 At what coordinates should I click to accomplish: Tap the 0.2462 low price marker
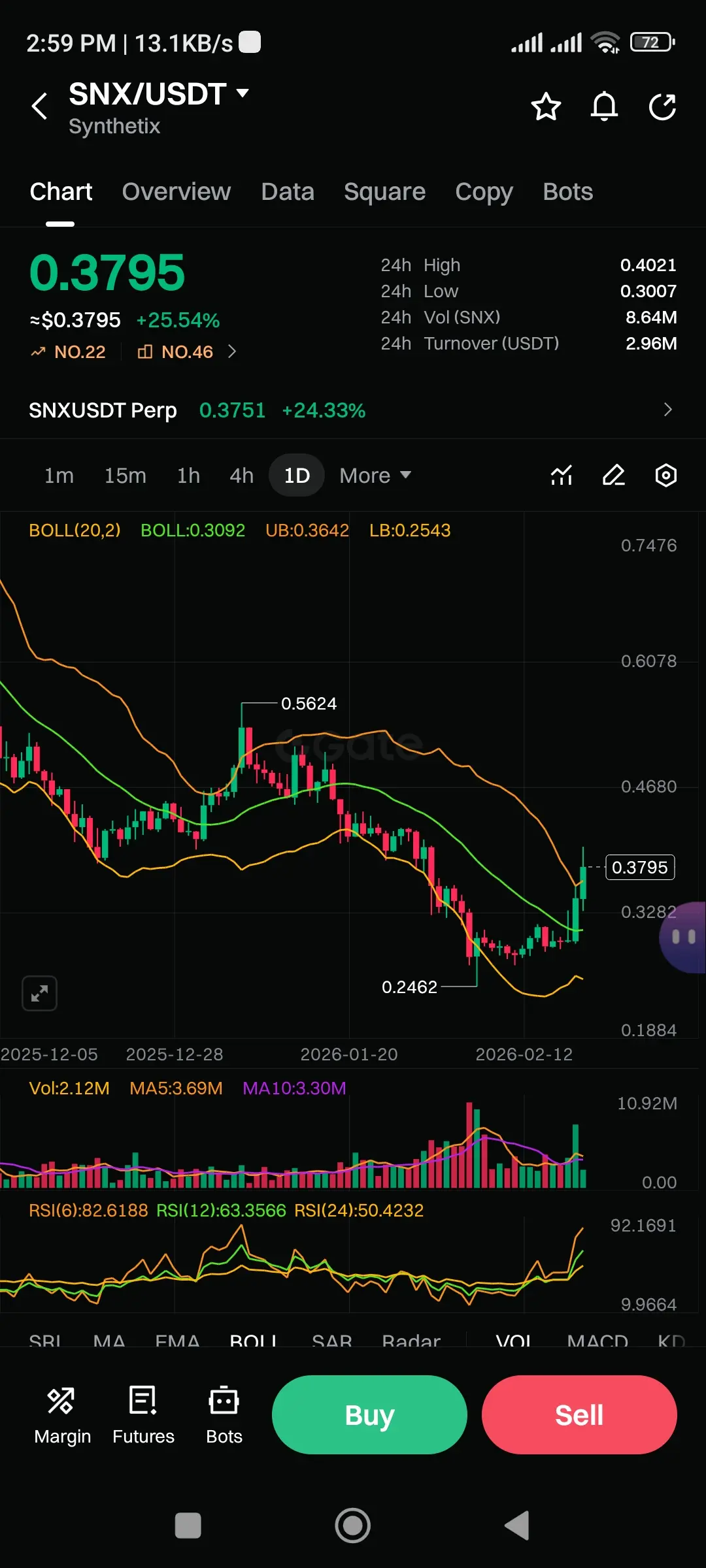(409, 987)
